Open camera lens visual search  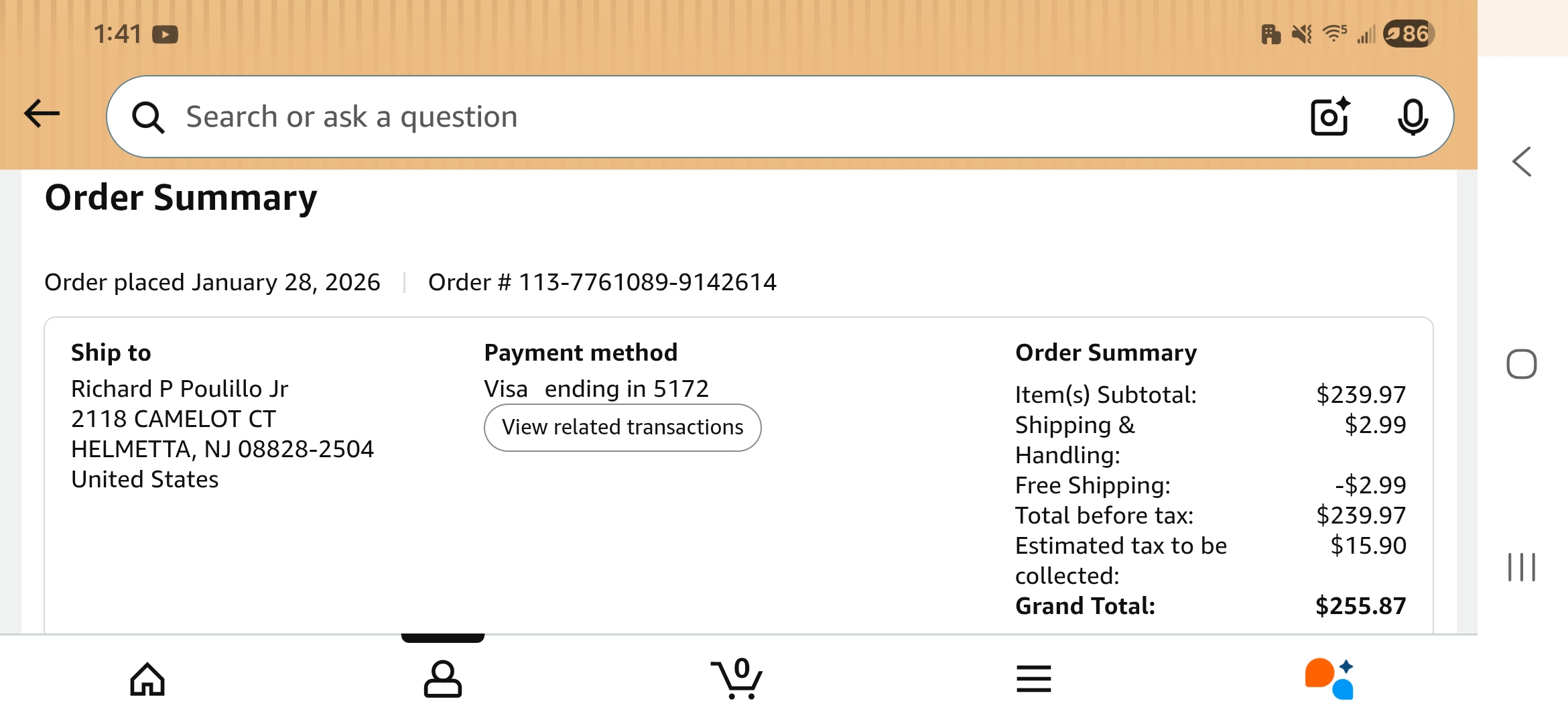pyautogui.click(x=1329, y=117)
